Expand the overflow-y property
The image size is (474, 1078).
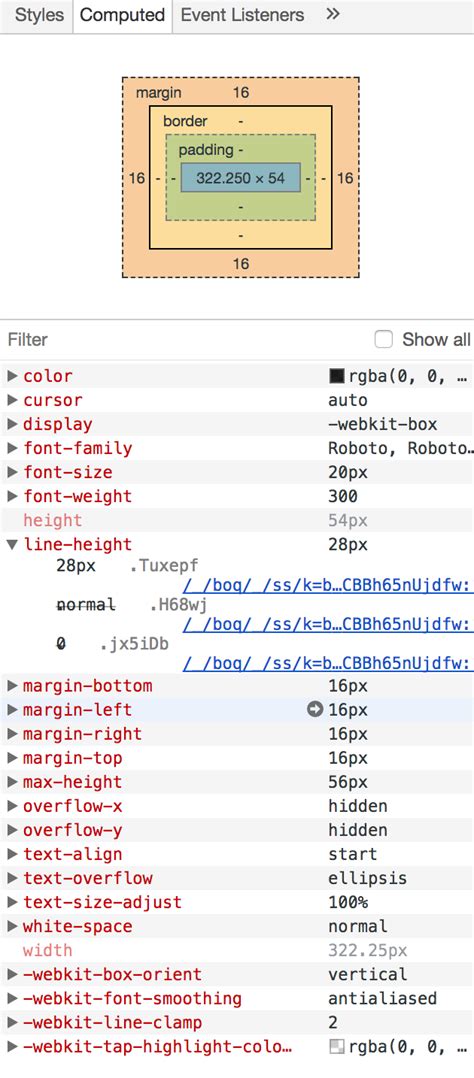pos(12,830)
